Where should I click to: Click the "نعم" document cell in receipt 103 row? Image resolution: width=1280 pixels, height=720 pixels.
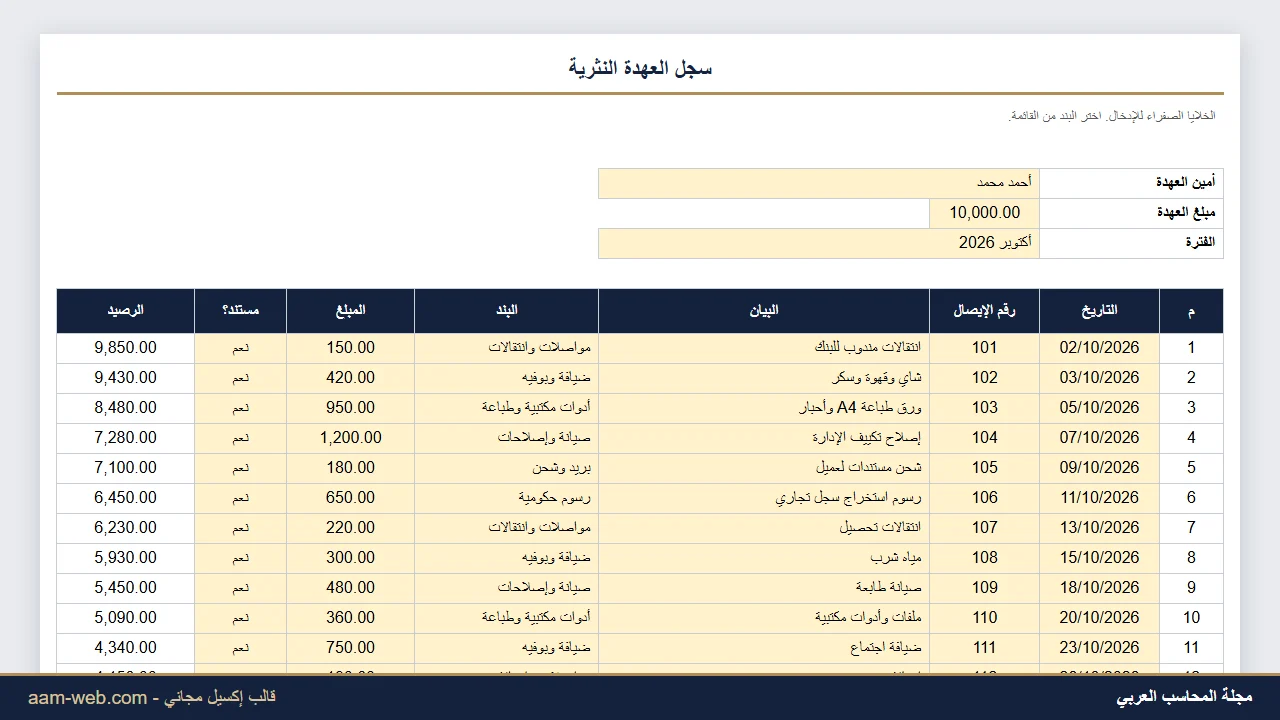coord(241,408)
